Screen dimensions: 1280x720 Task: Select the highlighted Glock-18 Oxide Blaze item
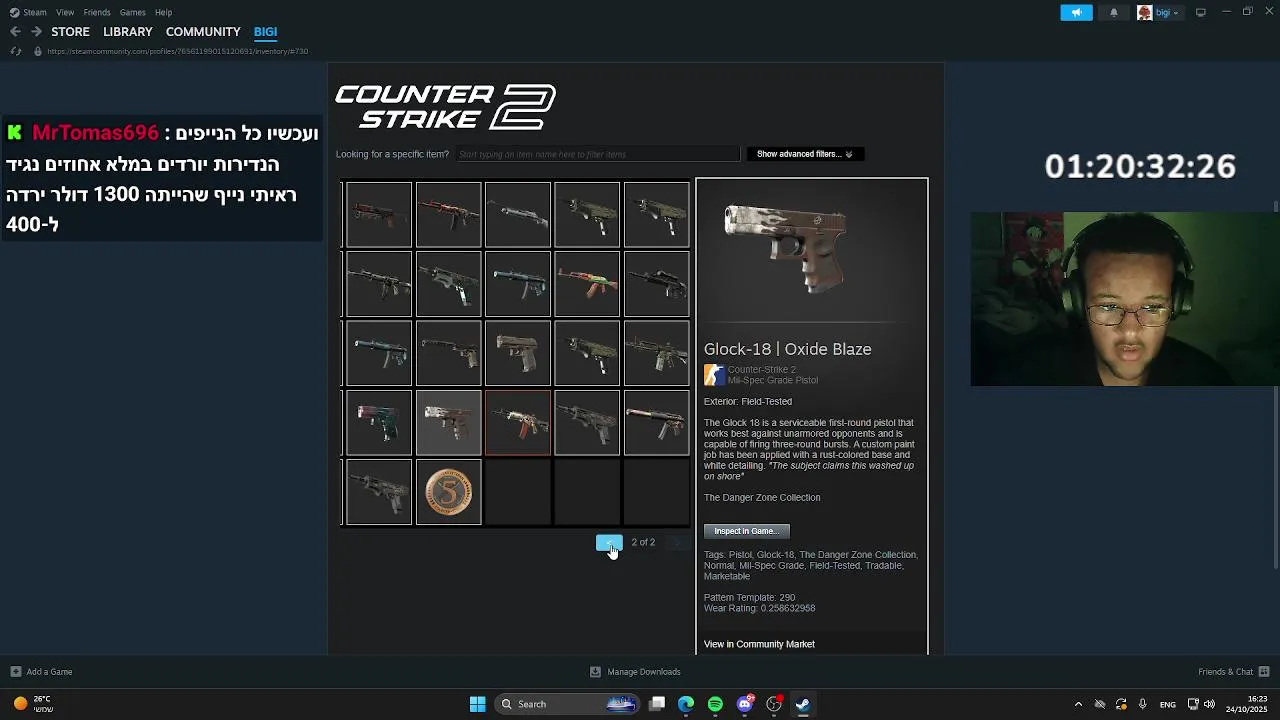click(x=449, y=423)
